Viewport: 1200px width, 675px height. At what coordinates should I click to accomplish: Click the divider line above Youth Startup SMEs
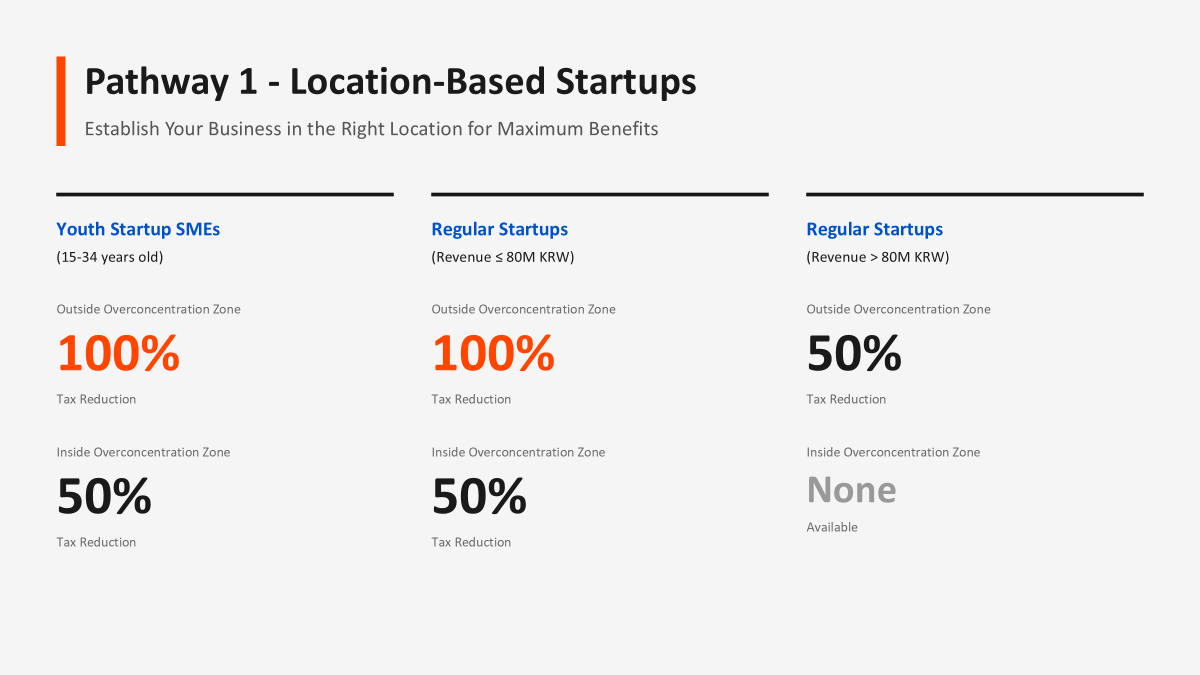(x=225, y=194)
